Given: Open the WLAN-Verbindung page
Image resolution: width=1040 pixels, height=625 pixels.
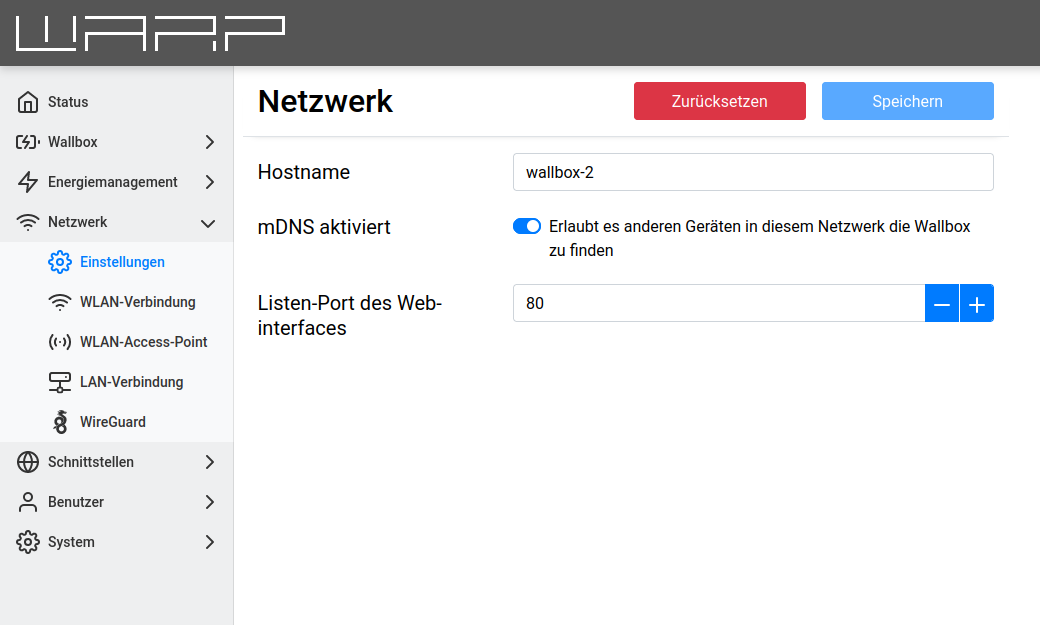Looking at the screenshot, I should (x=137, y=302).
